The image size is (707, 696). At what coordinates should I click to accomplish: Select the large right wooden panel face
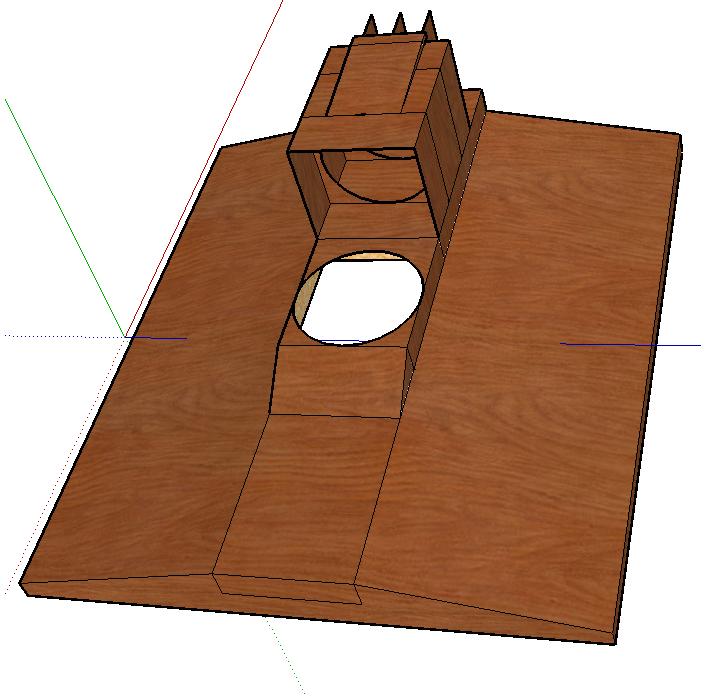(519, 370)
